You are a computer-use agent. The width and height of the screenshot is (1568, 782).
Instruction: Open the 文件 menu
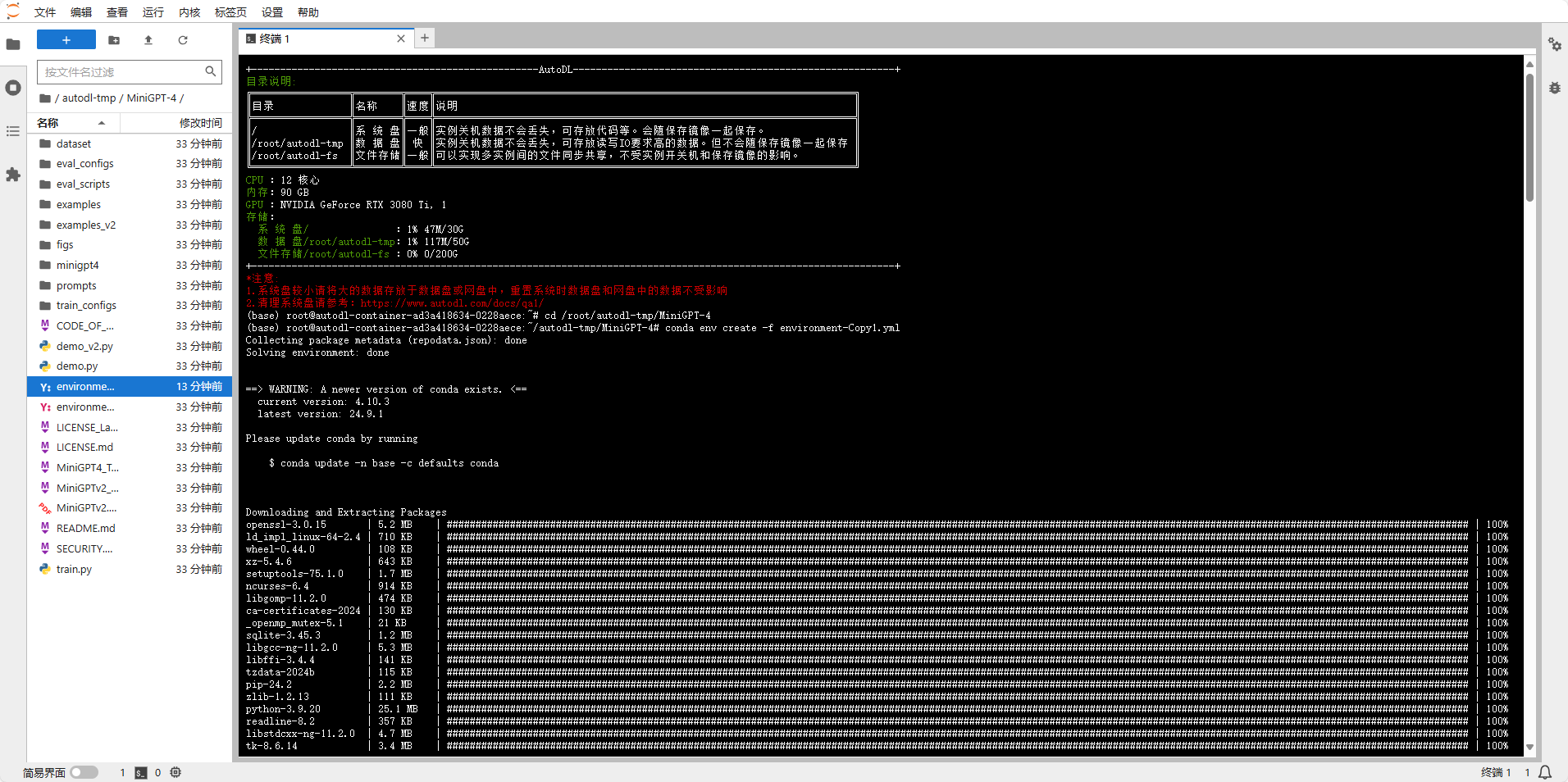45,12
